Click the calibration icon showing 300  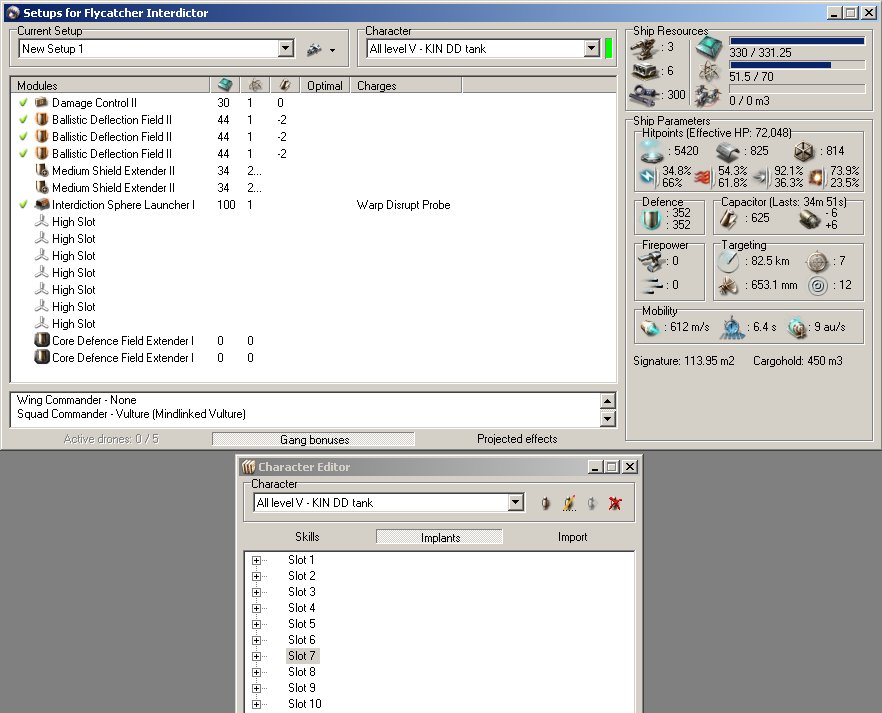click(x=644, y=95)
